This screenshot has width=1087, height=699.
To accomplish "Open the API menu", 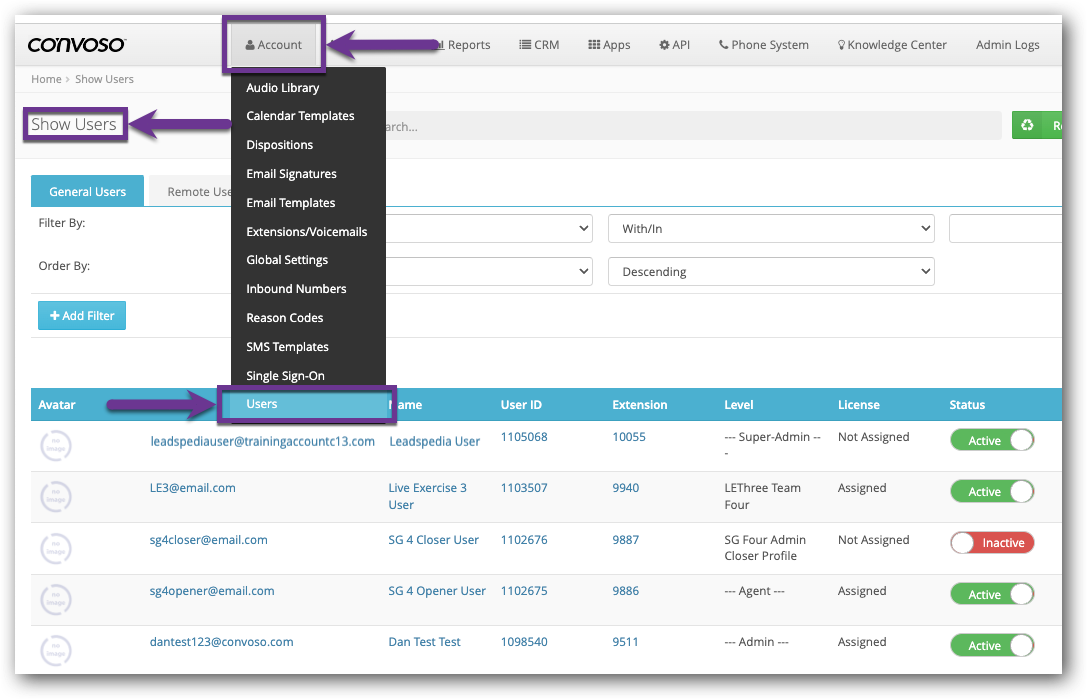I will click(x=675, y=45).
